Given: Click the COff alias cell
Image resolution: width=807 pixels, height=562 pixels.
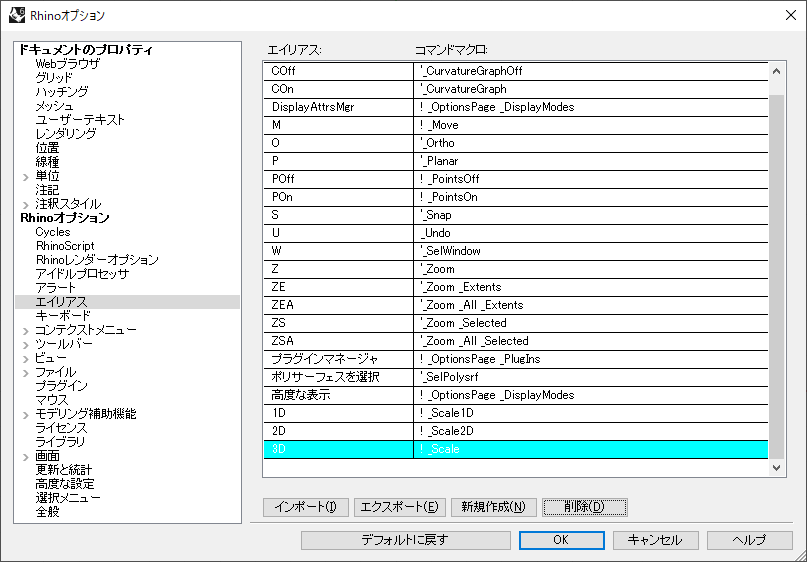Looking at the screenshot, I should [339, 71].
